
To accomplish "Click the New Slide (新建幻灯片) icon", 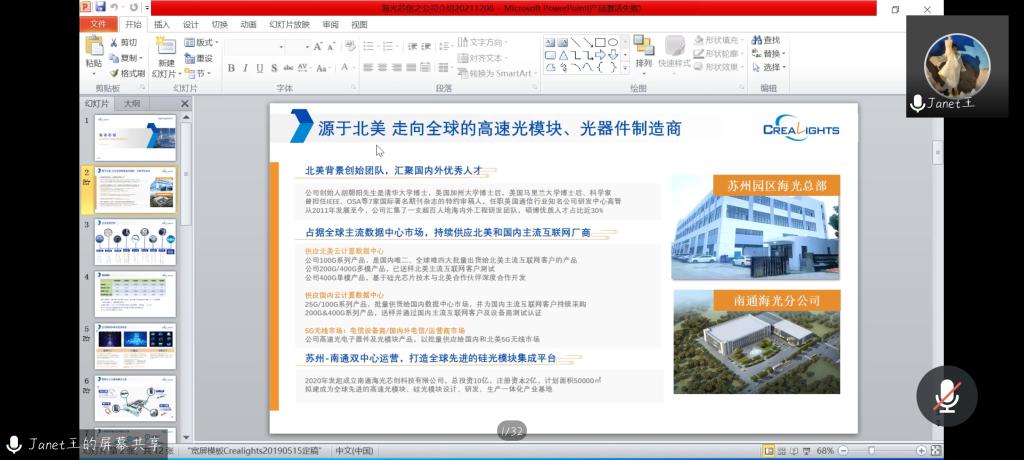I will pos(166,46).
